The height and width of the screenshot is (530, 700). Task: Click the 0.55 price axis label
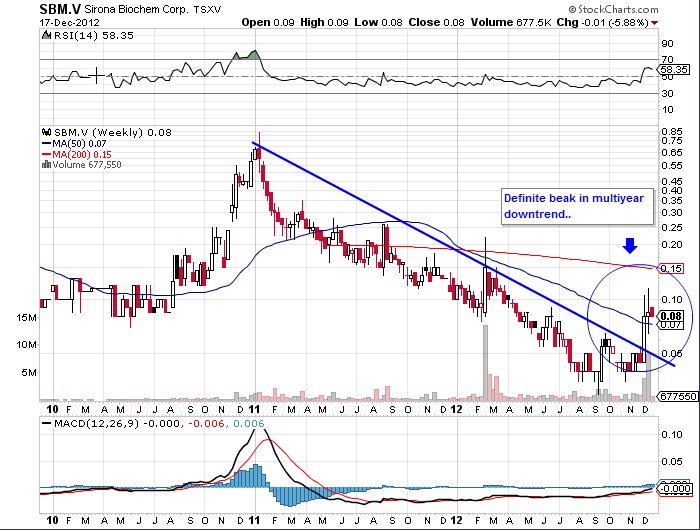[672, 166]
